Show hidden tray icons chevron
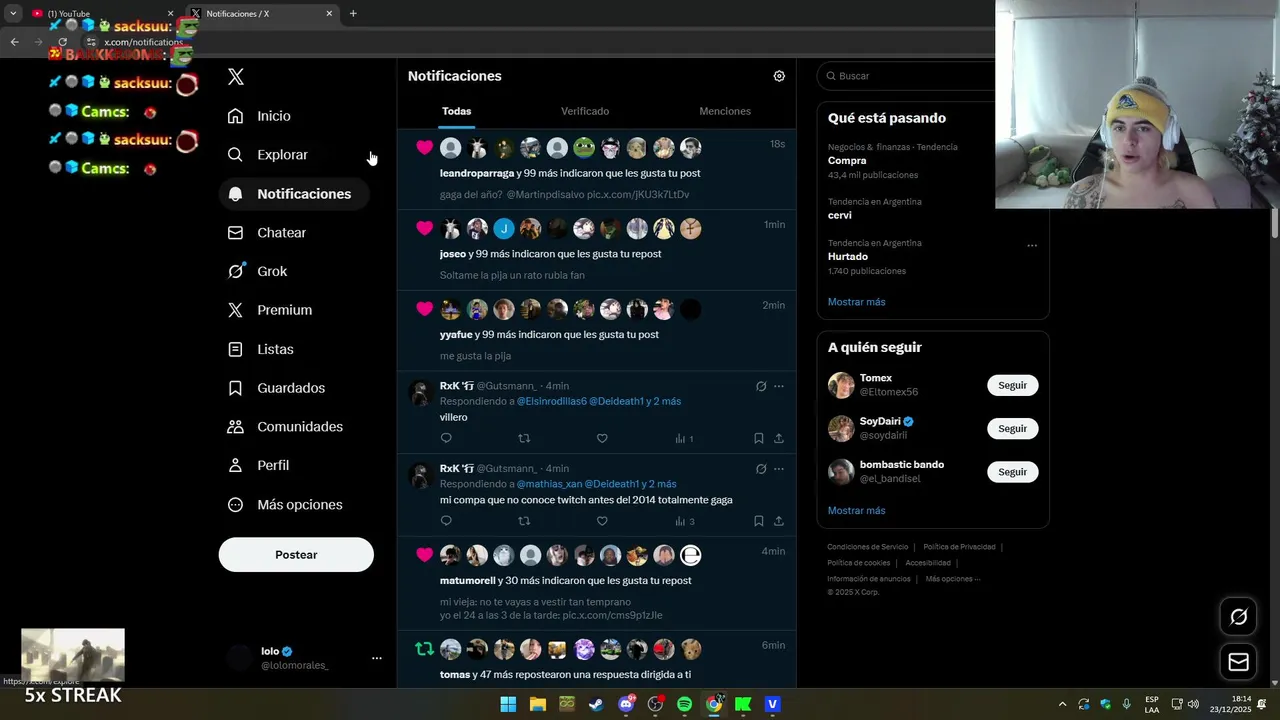The image size is (1280, 720). pos(1062,704)
